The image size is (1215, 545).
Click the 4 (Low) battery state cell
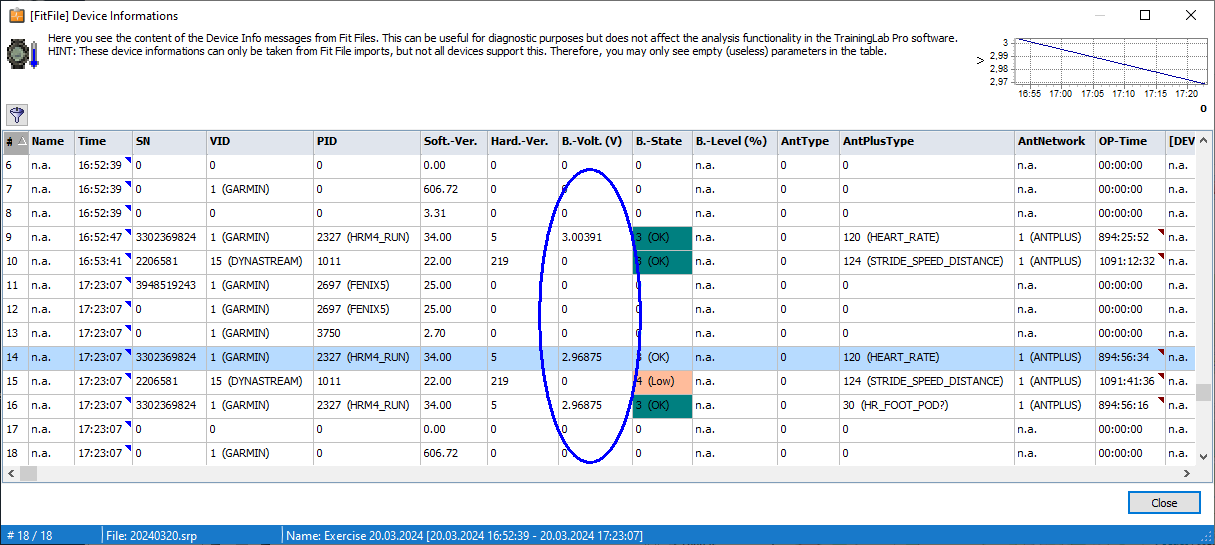coord(662,381)
